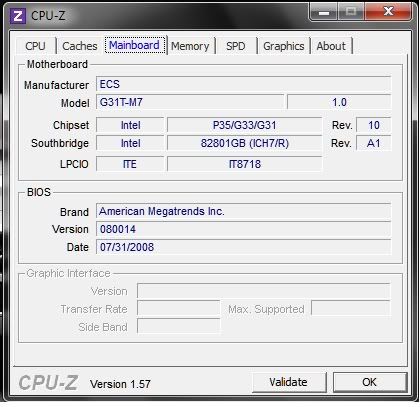Select the Model field G31T-M7
The width and height of the screenshot is (420, 407).
(x=190, y=102)
